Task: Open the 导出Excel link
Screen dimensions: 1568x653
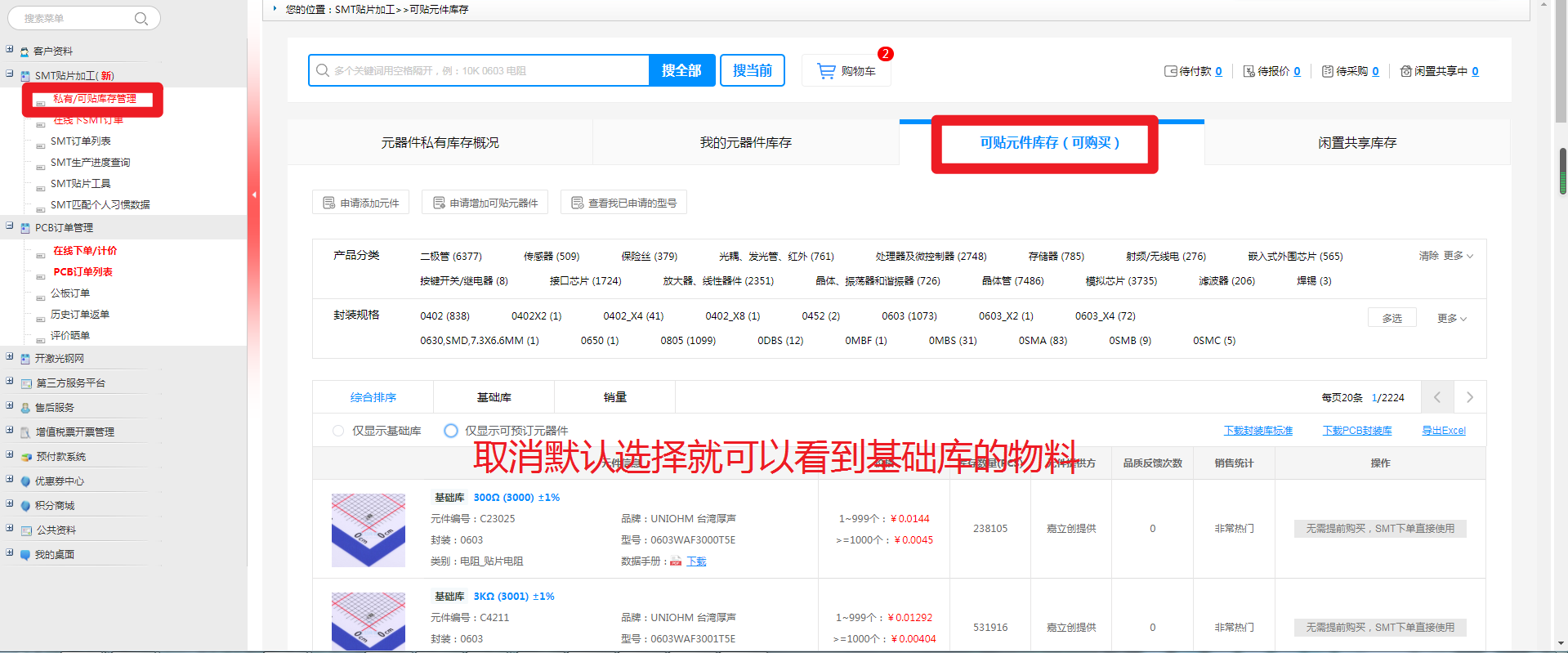Action: (1443, 431)
